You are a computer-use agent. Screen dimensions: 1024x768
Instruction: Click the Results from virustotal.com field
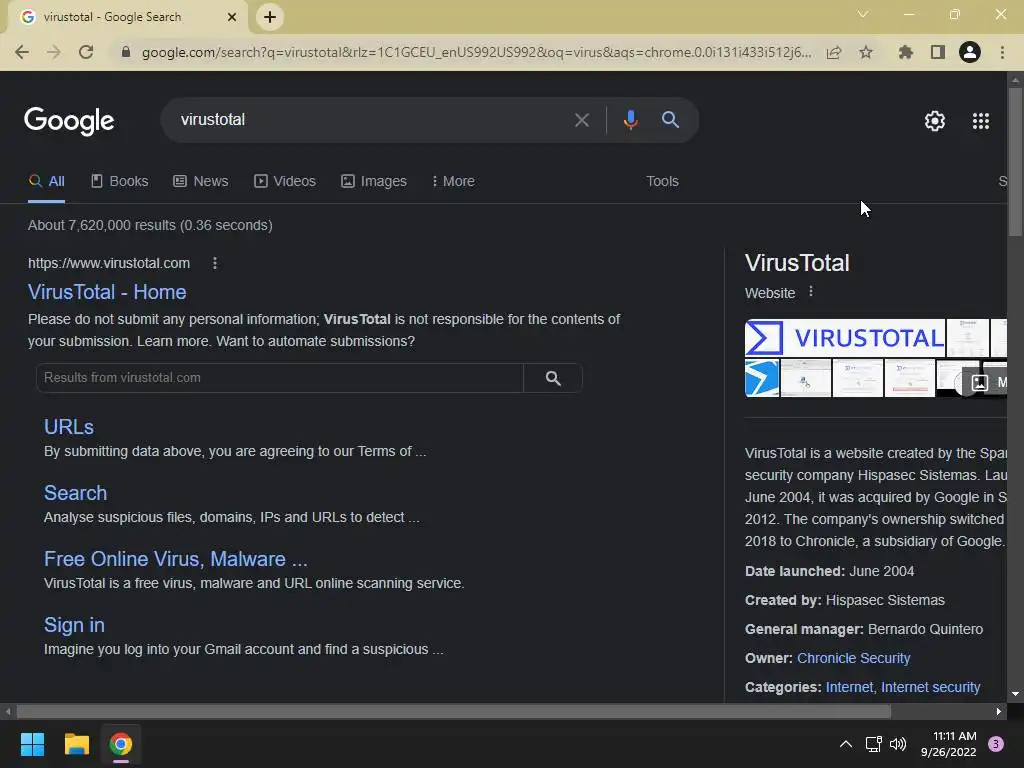(x=280, y=377)
